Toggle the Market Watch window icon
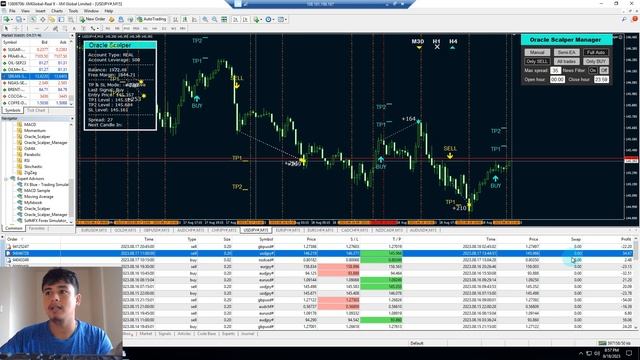Viewport: 640px width, 360px height. tap(33, 20)
